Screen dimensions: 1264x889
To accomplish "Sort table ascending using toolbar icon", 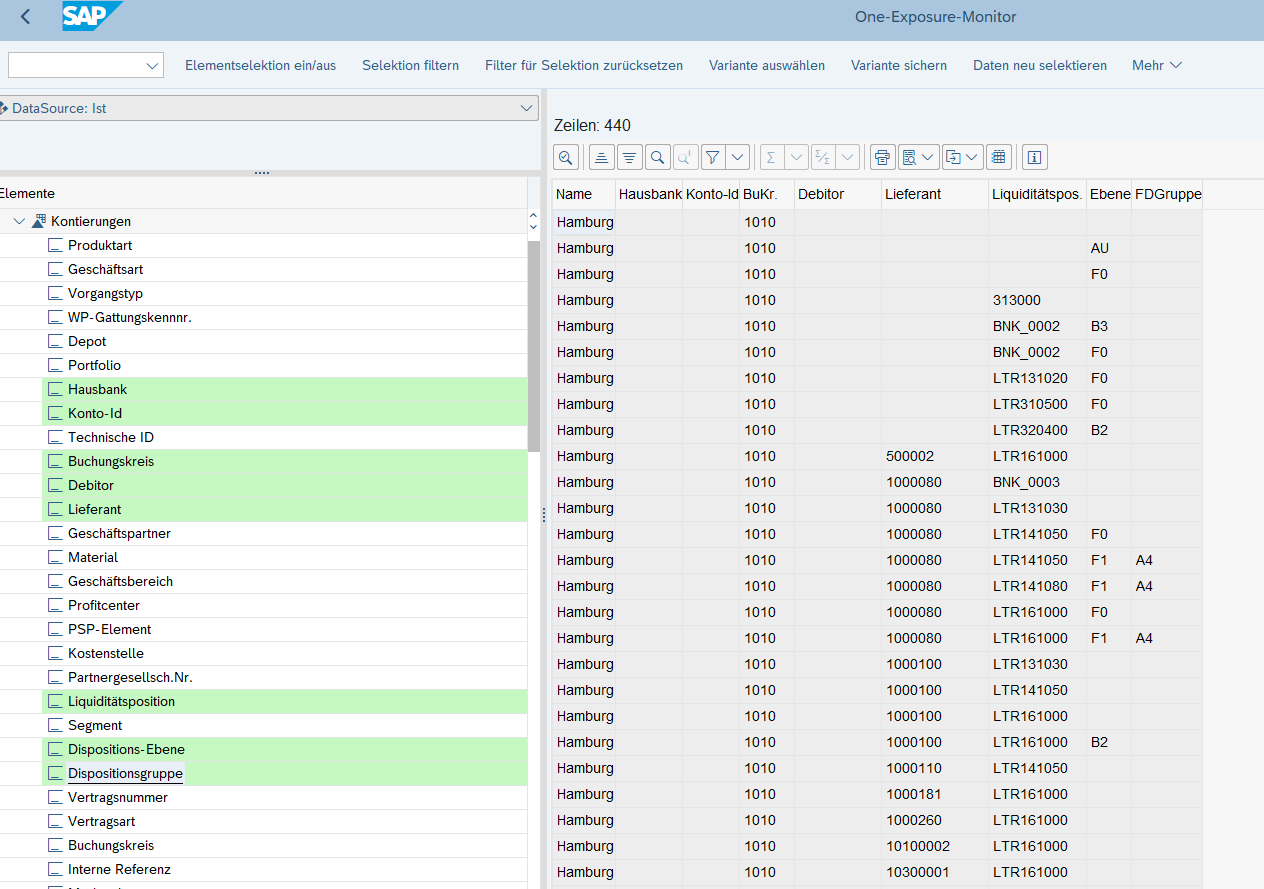I will tap(602, 157).
